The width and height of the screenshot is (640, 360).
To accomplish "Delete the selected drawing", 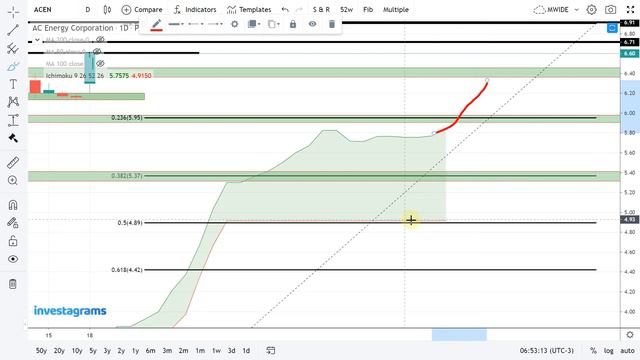I will tap(332, 24).
